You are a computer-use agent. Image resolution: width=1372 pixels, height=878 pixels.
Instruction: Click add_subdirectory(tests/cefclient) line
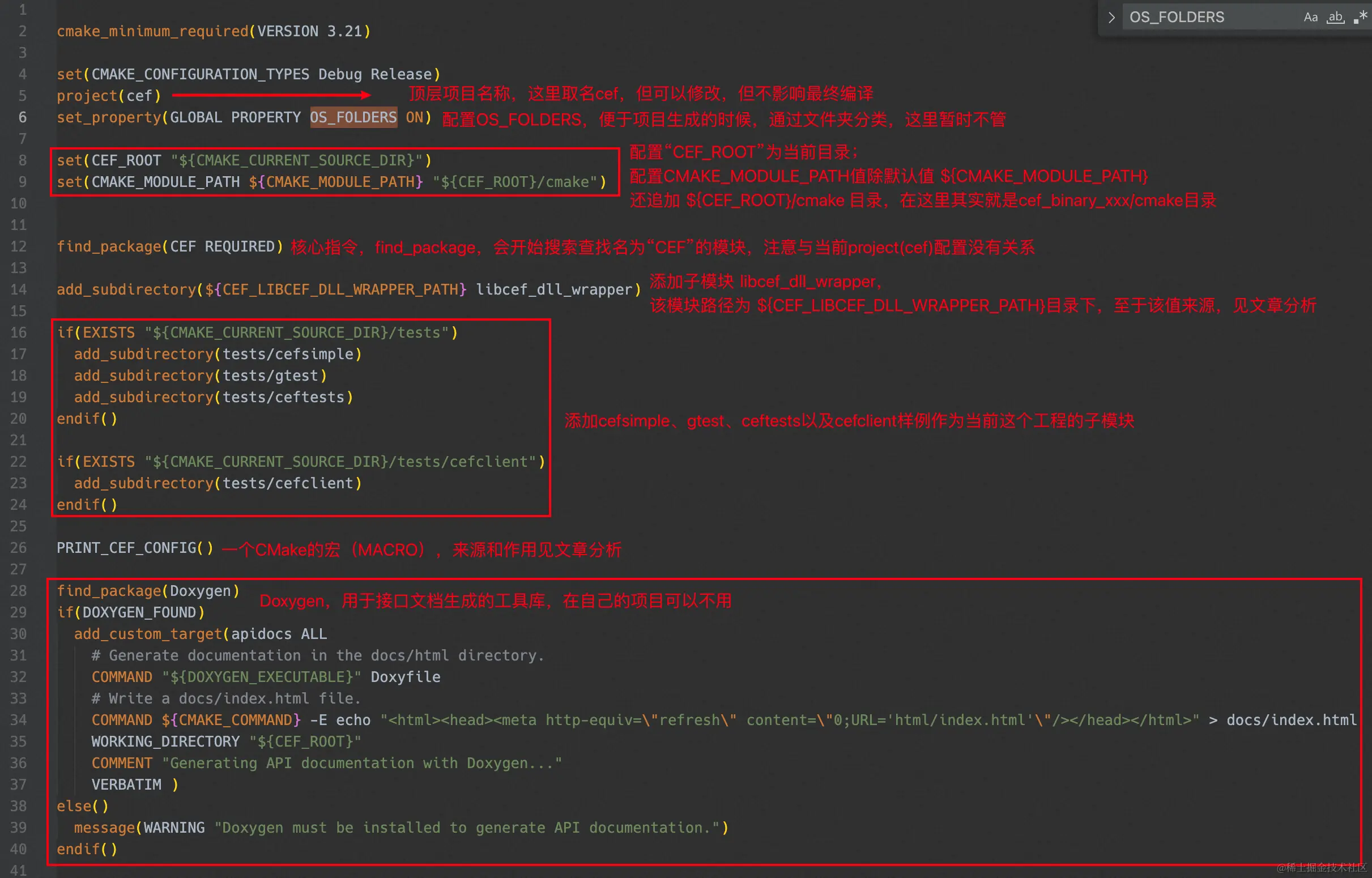(x=217, y=484)
